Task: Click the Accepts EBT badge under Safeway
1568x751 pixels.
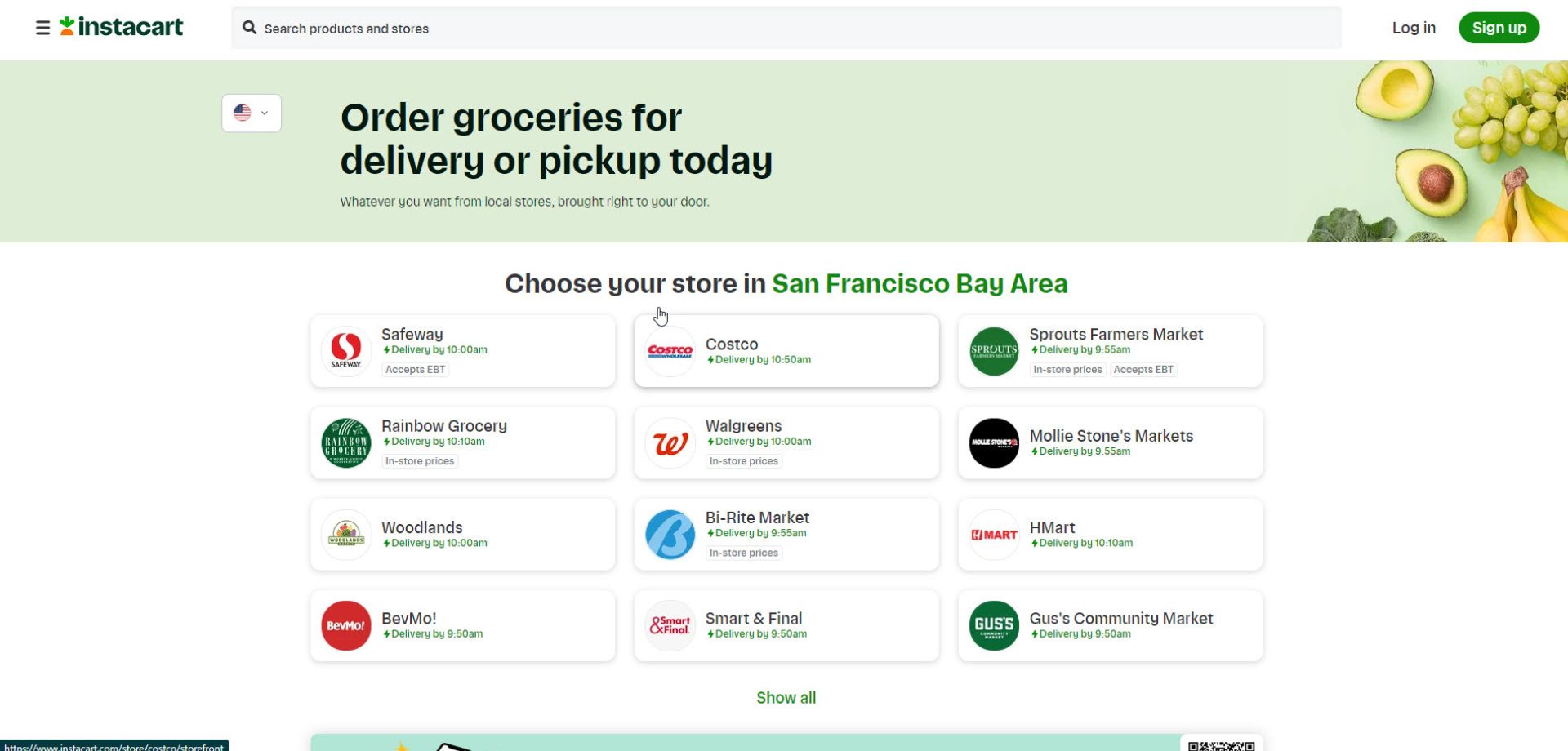Action: pyautogui.click(x=415, y=369)
